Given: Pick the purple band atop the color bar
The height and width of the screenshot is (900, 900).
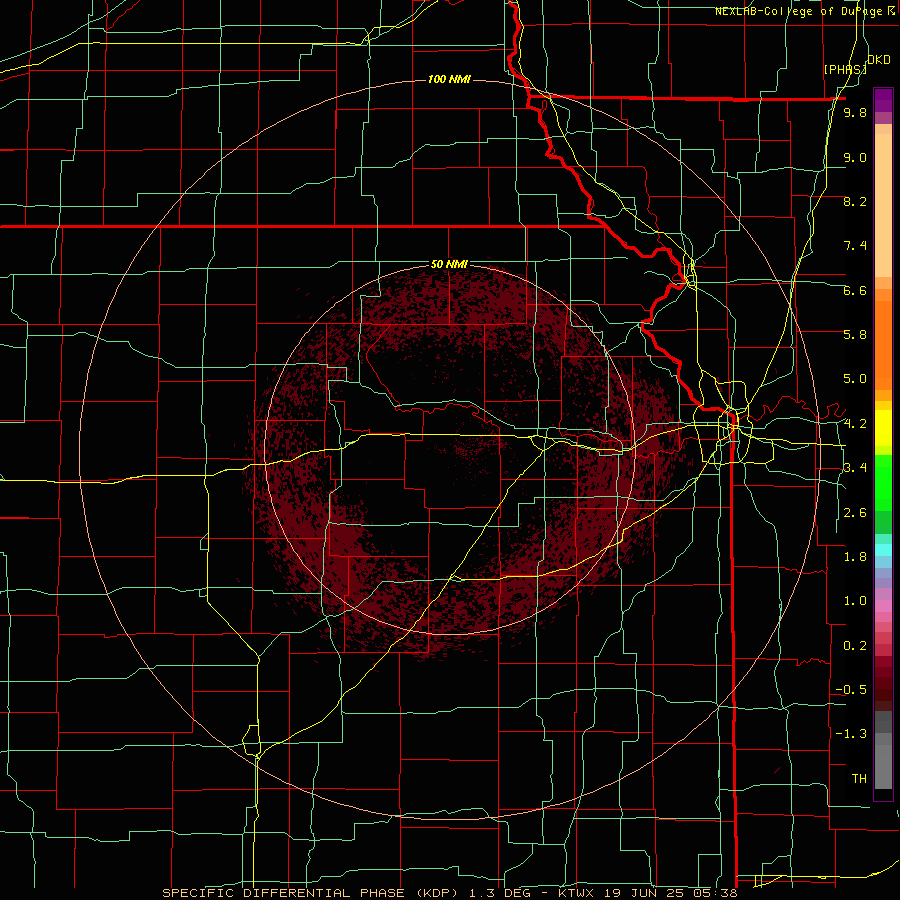Looking at the screenshot, I should 883,101.
